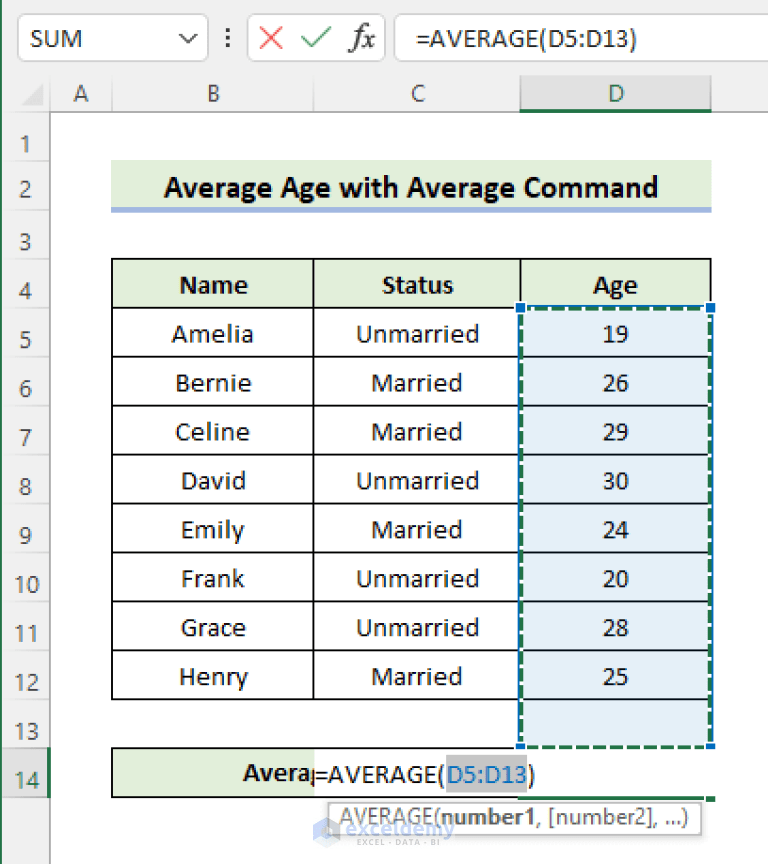768x864 pixels.
Task: Click the cell containing Amelia
Action: (213, 333)
